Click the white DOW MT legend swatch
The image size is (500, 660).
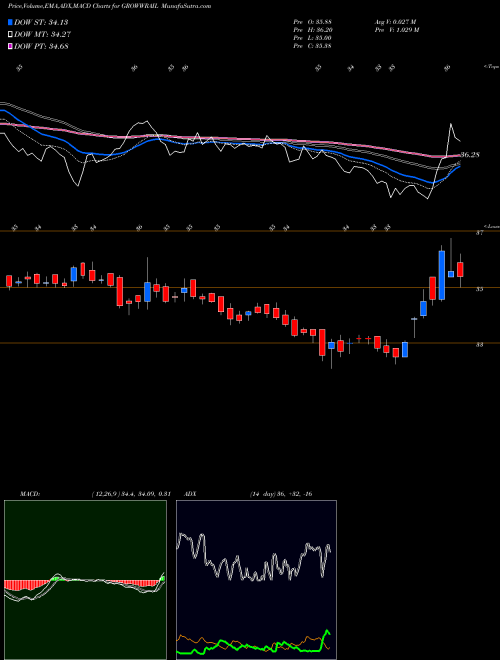click(x=11, y=35)
